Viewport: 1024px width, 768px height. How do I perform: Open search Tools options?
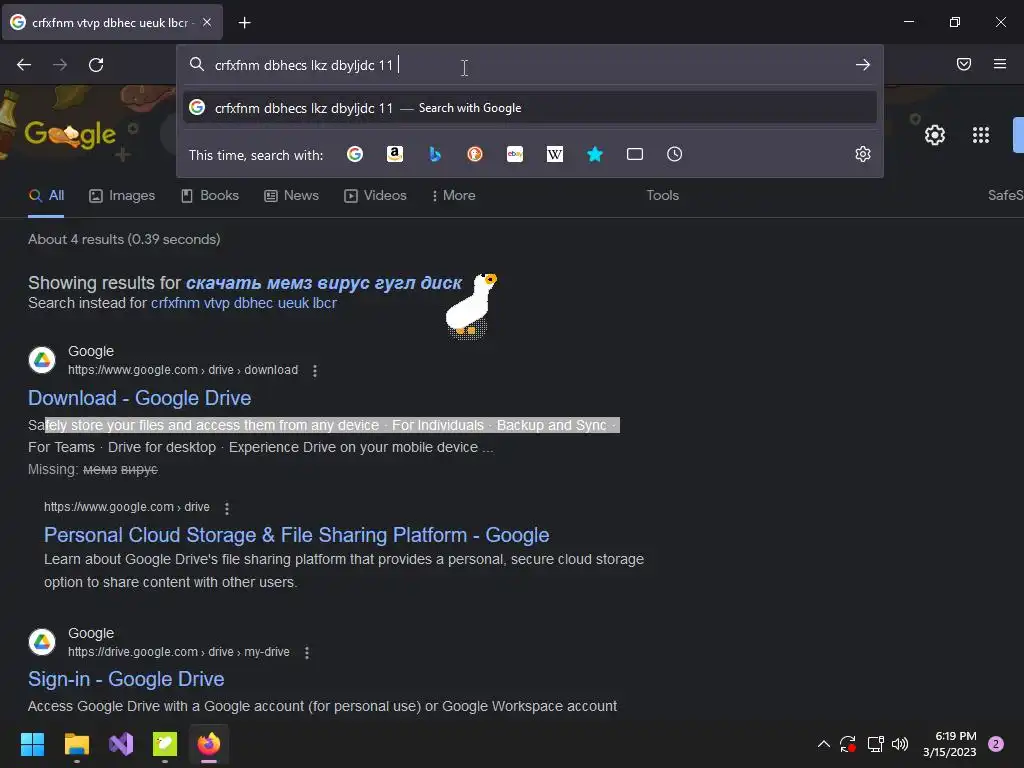tap(662, 196)
